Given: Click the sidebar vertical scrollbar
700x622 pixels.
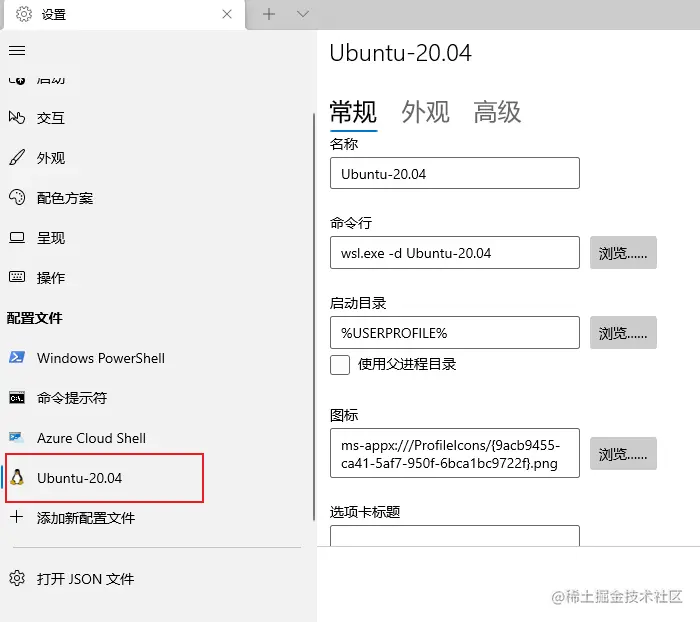Looking at the screenshot, I should tap(314, 317).
